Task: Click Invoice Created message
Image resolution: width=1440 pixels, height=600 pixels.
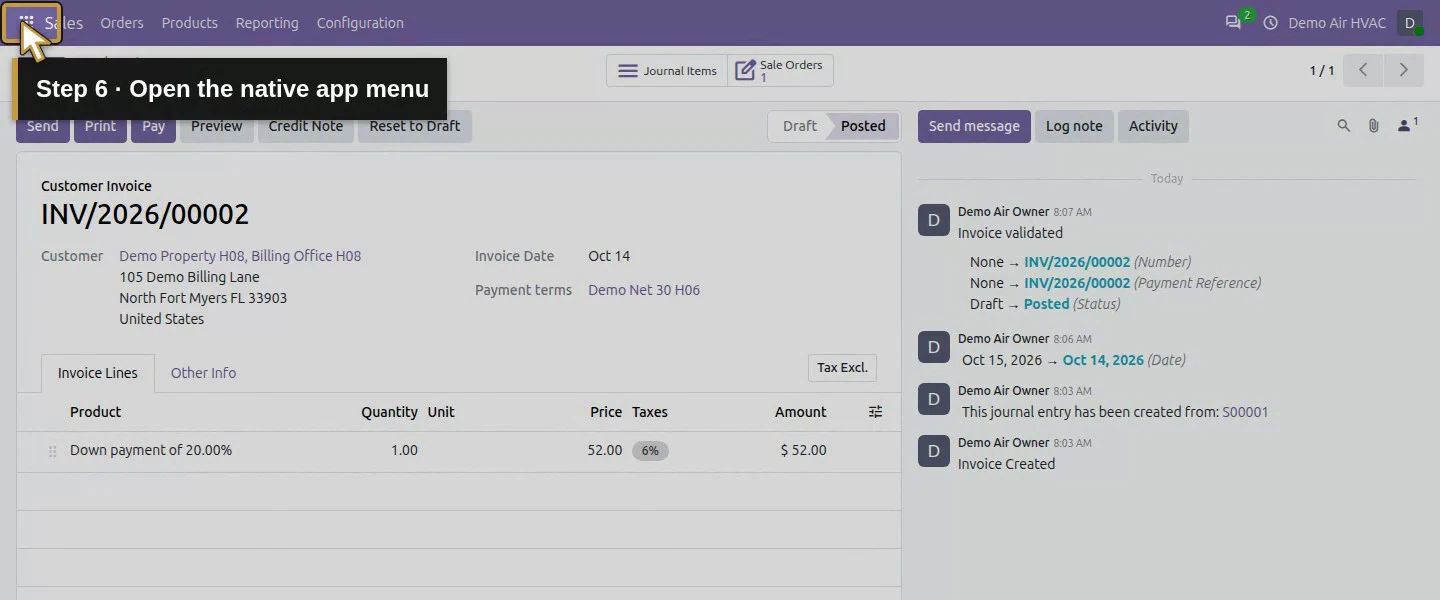Action: pos(1006,464)
